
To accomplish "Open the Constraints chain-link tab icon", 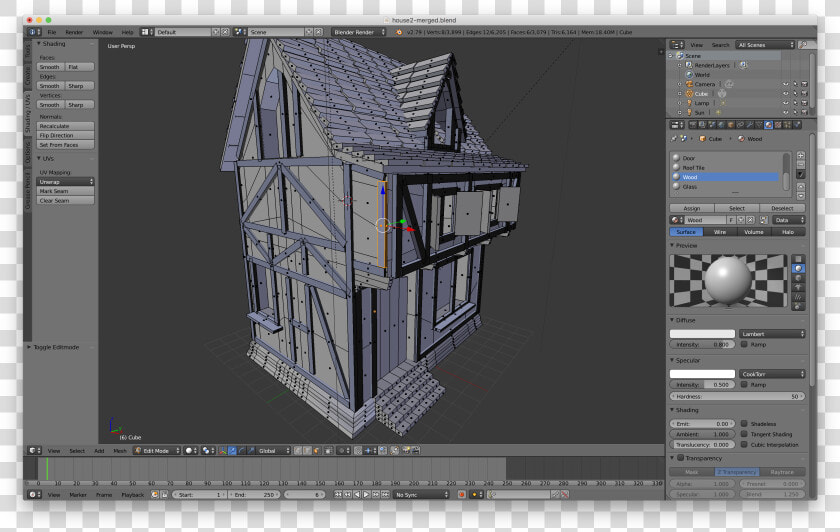I will (x=740, y=125).
